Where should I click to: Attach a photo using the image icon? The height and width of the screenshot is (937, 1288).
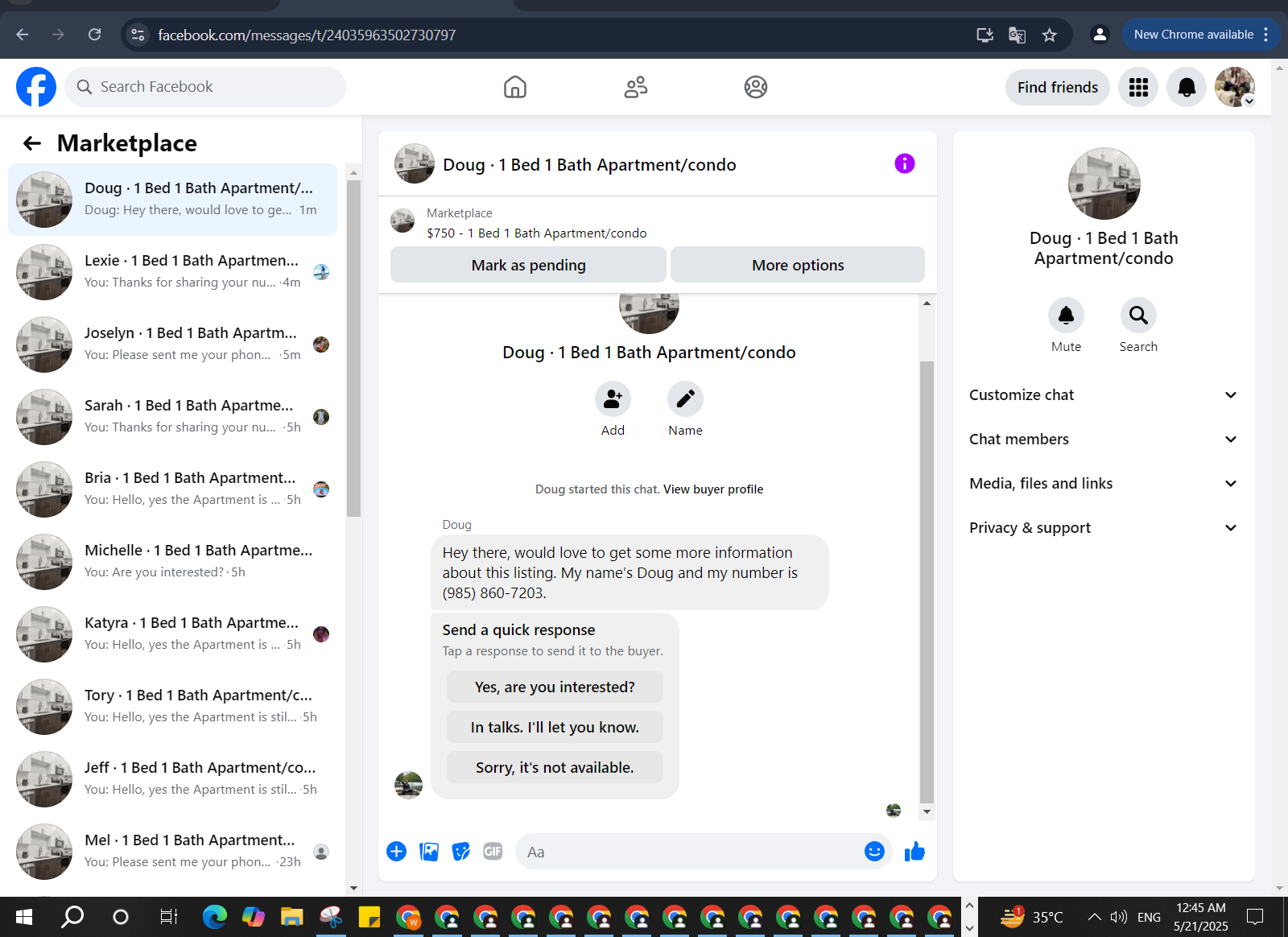pos(429,852)
